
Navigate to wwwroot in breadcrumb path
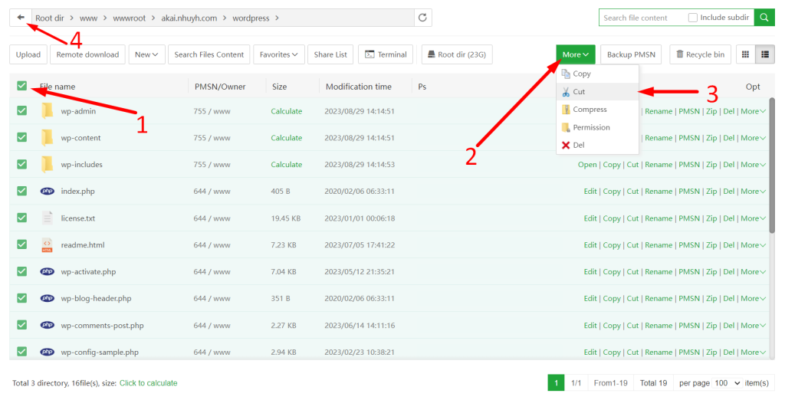pyautogui.click(x=129, y=18)
